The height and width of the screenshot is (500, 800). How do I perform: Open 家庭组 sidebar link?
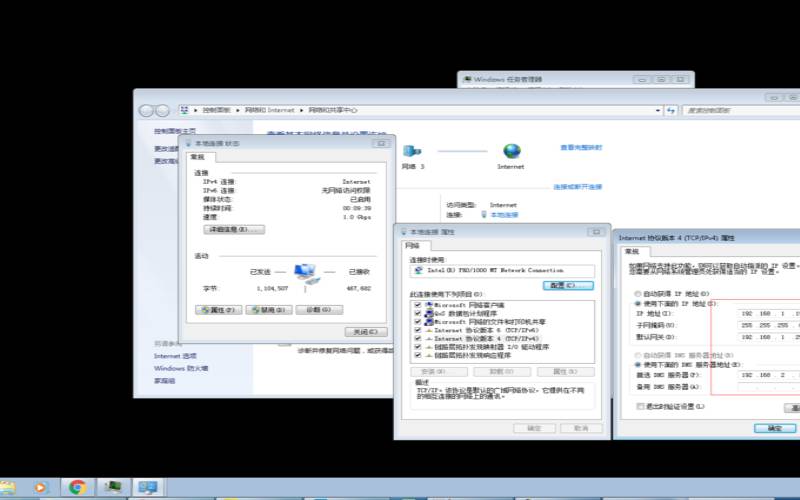pyautogui.click(x=165, y=381)
